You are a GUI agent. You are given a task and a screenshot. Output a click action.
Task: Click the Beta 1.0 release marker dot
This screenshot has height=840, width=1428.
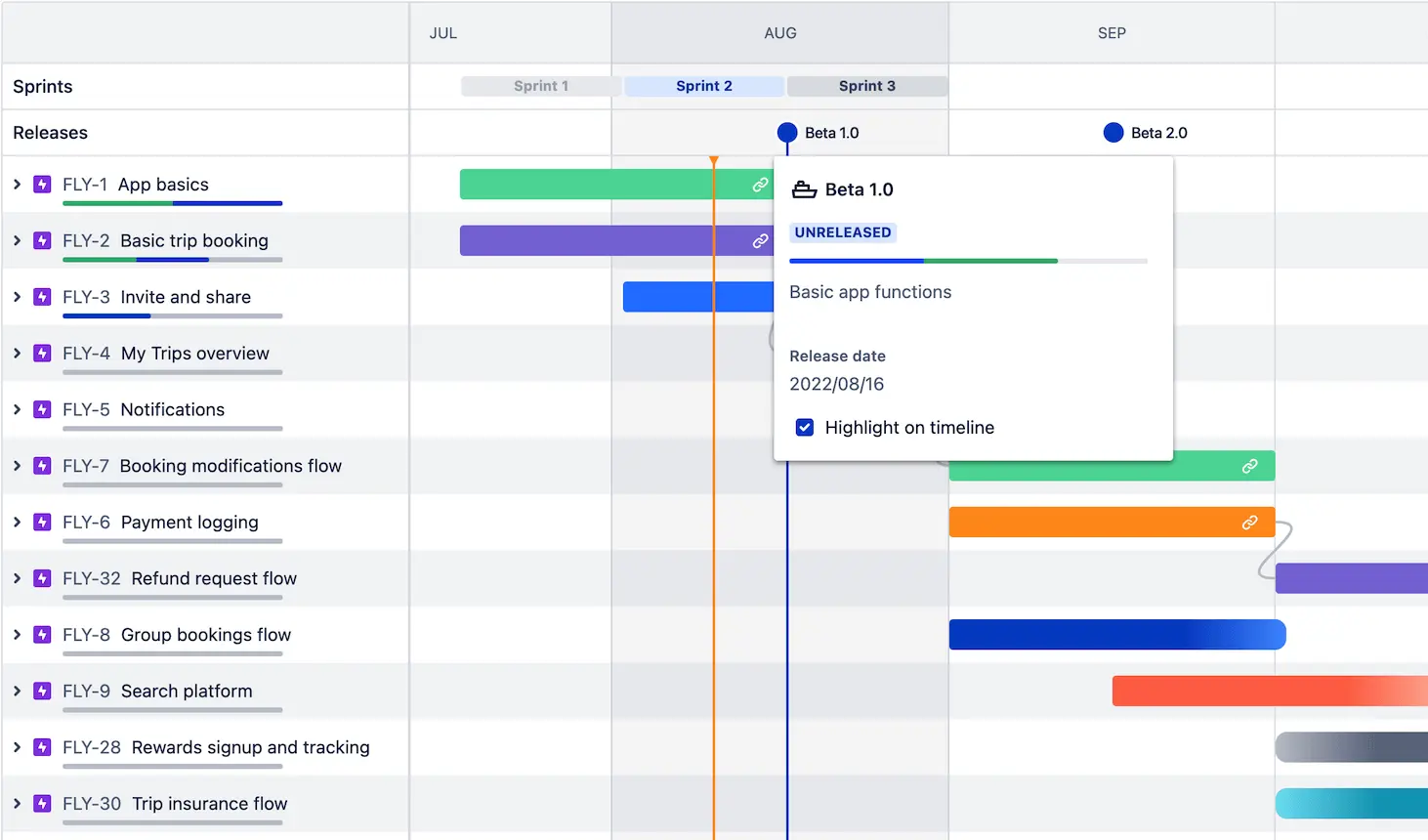pos(787,133)
